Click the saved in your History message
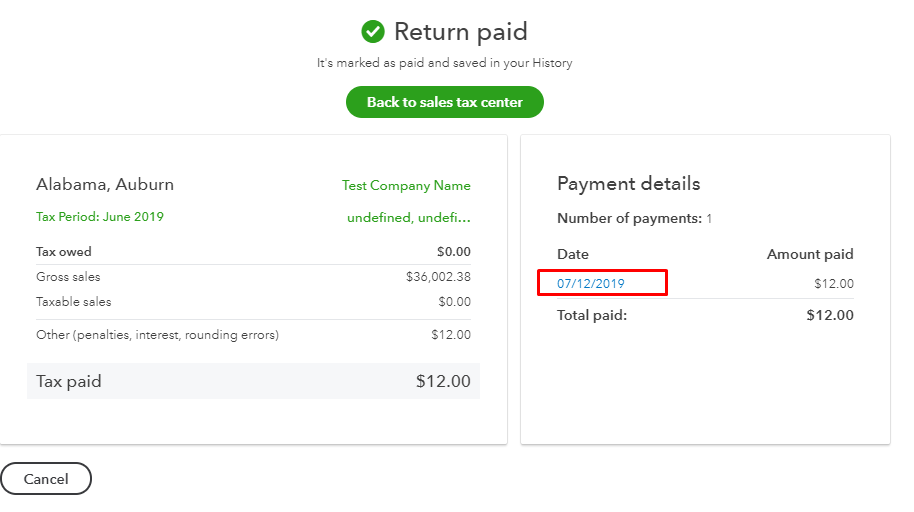The image size is (914, 512). [x=444, y=63]
